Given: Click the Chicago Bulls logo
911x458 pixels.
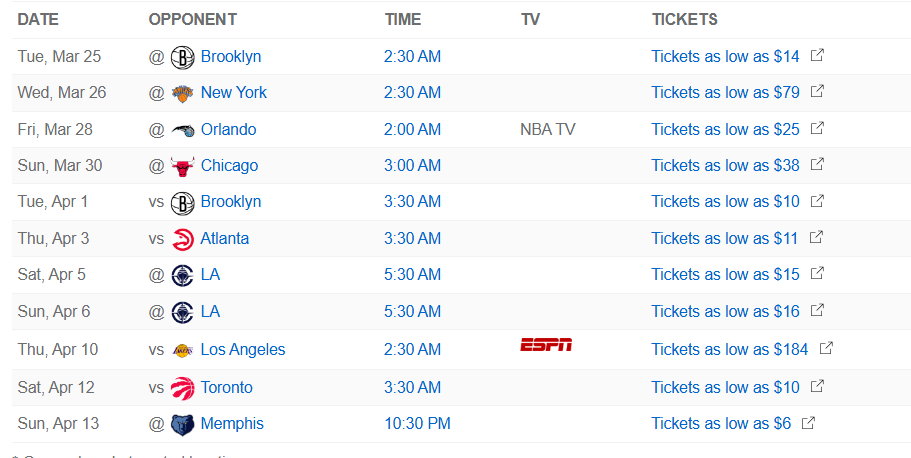Looking at the screenshot, I should click(x=182, y=166).
